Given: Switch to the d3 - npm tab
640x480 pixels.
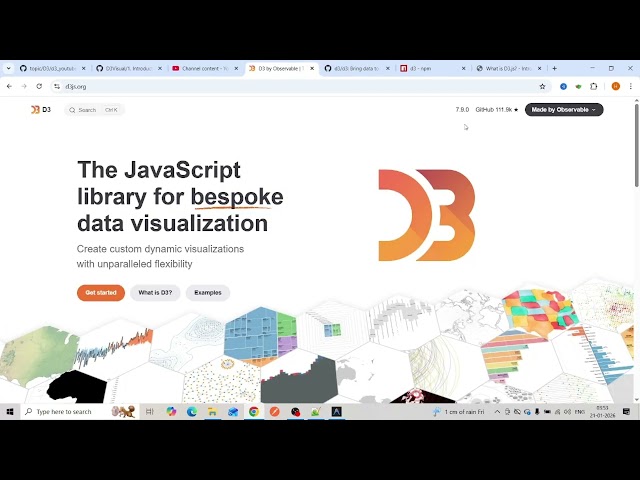Looking at the screenshot, I should [x=433, y=68].
